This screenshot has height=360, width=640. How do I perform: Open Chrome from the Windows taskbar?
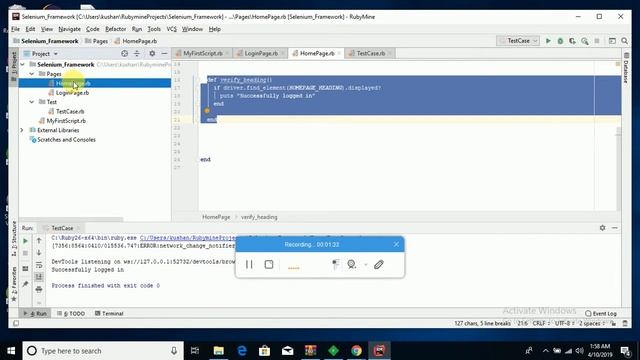point(356,351)
